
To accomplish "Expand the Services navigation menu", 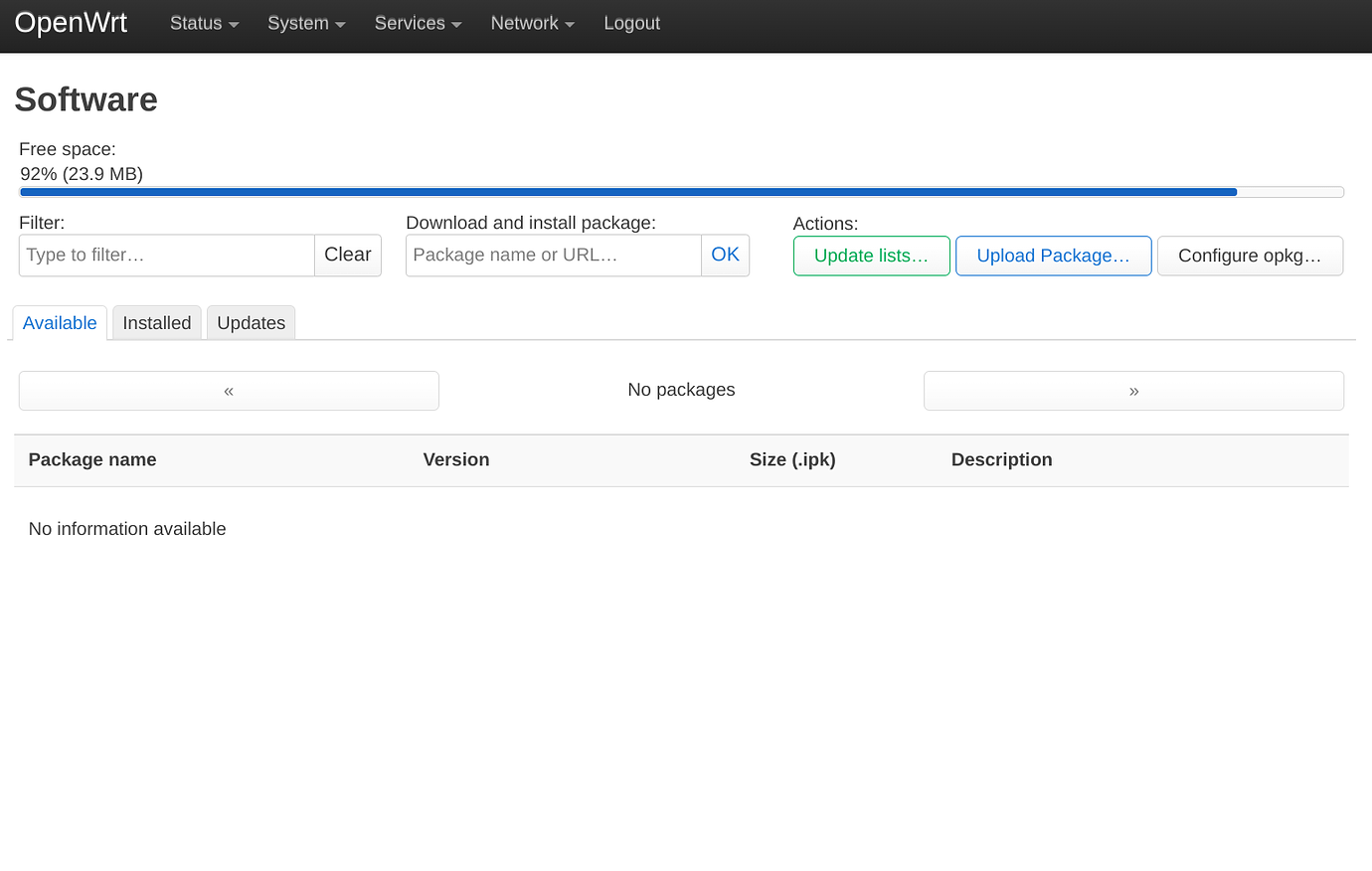I will (417, 23).
